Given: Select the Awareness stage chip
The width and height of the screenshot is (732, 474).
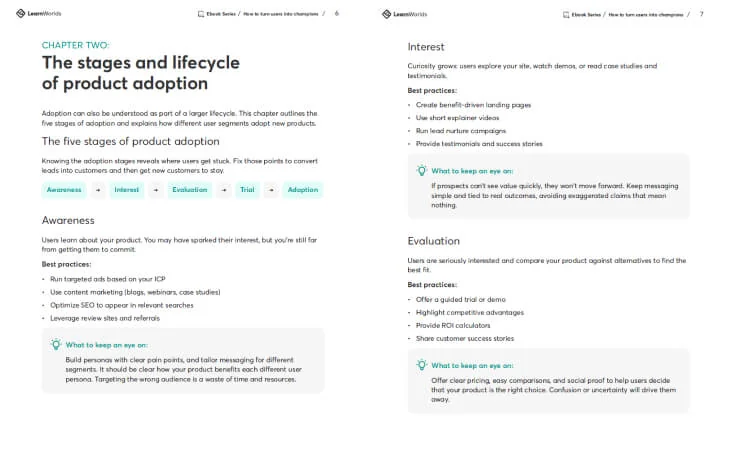Looking at the screenshot, I should 64,190.
